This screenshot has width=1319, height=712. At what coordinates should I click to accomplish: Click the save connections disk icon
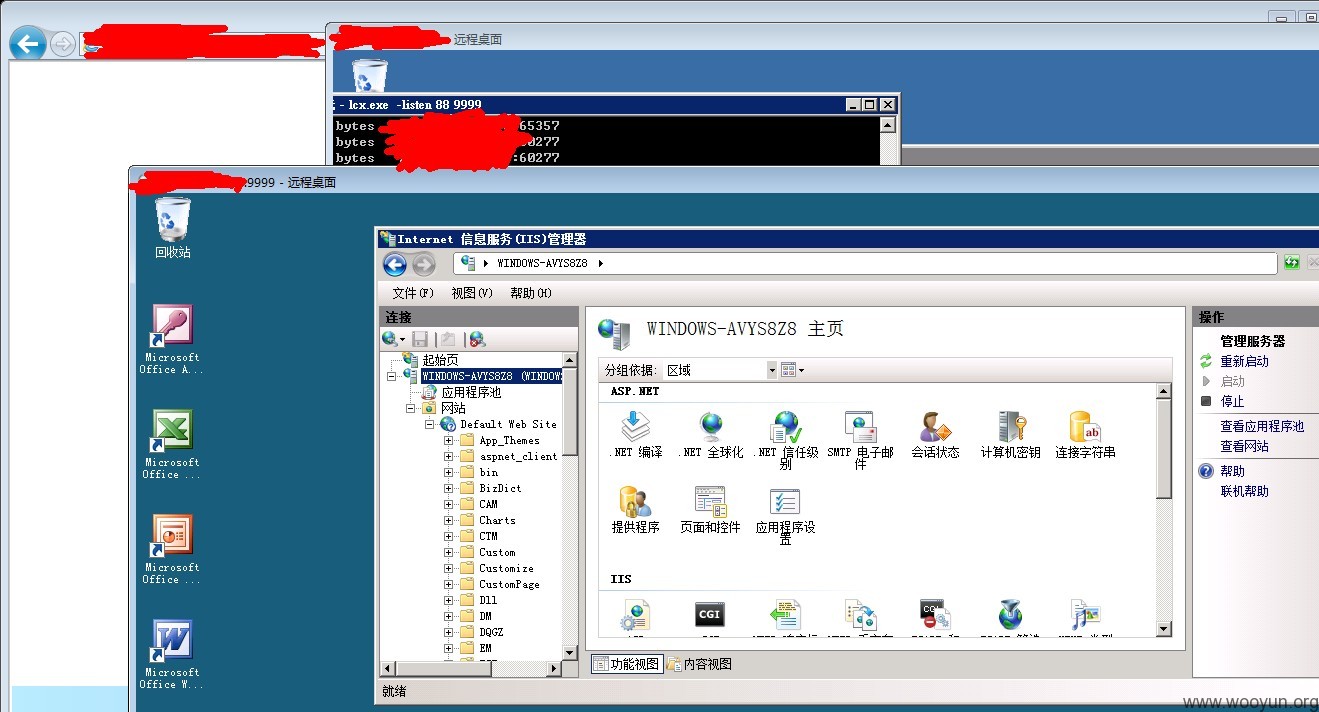click(x=420, y=340)
